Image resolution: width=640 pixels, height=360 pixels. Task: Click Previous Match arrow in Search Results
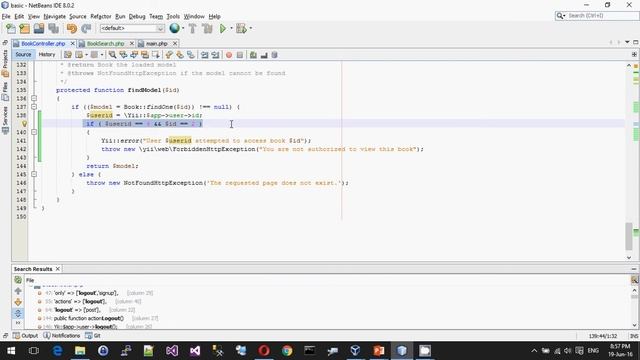[18, 291]
